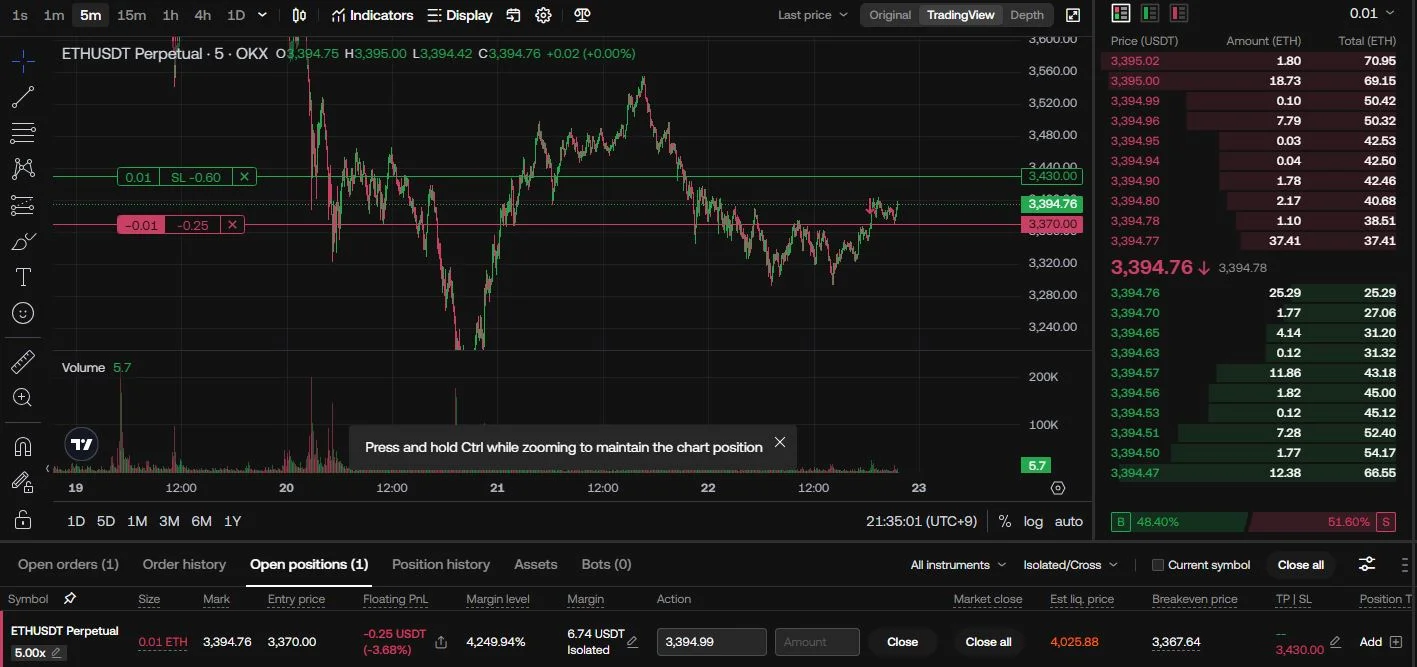Open the Isolated/Cross filter dropdown

click(1071, 565)
